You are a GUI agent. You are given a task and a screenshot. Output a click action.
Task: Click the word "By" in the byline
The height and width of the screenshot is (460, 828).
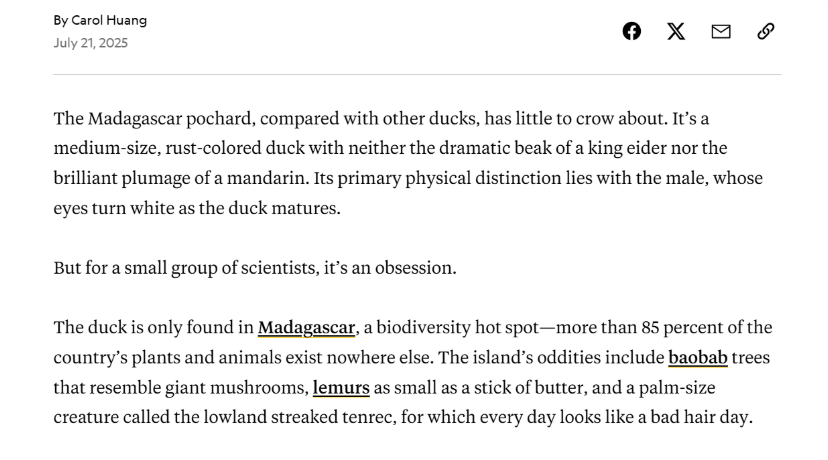(x=61, y=20)
